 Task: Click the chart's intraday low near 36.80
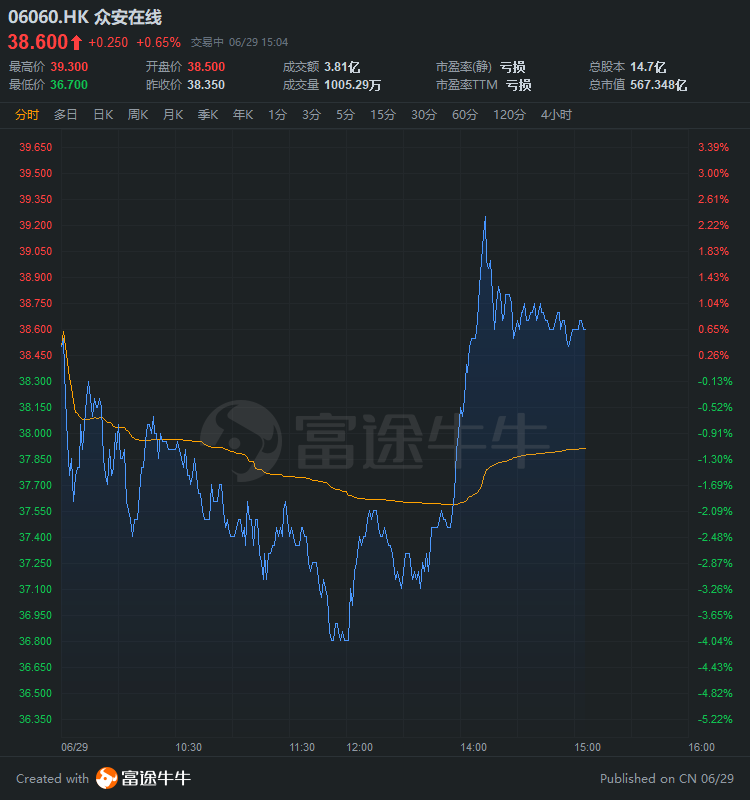(339, 639)
